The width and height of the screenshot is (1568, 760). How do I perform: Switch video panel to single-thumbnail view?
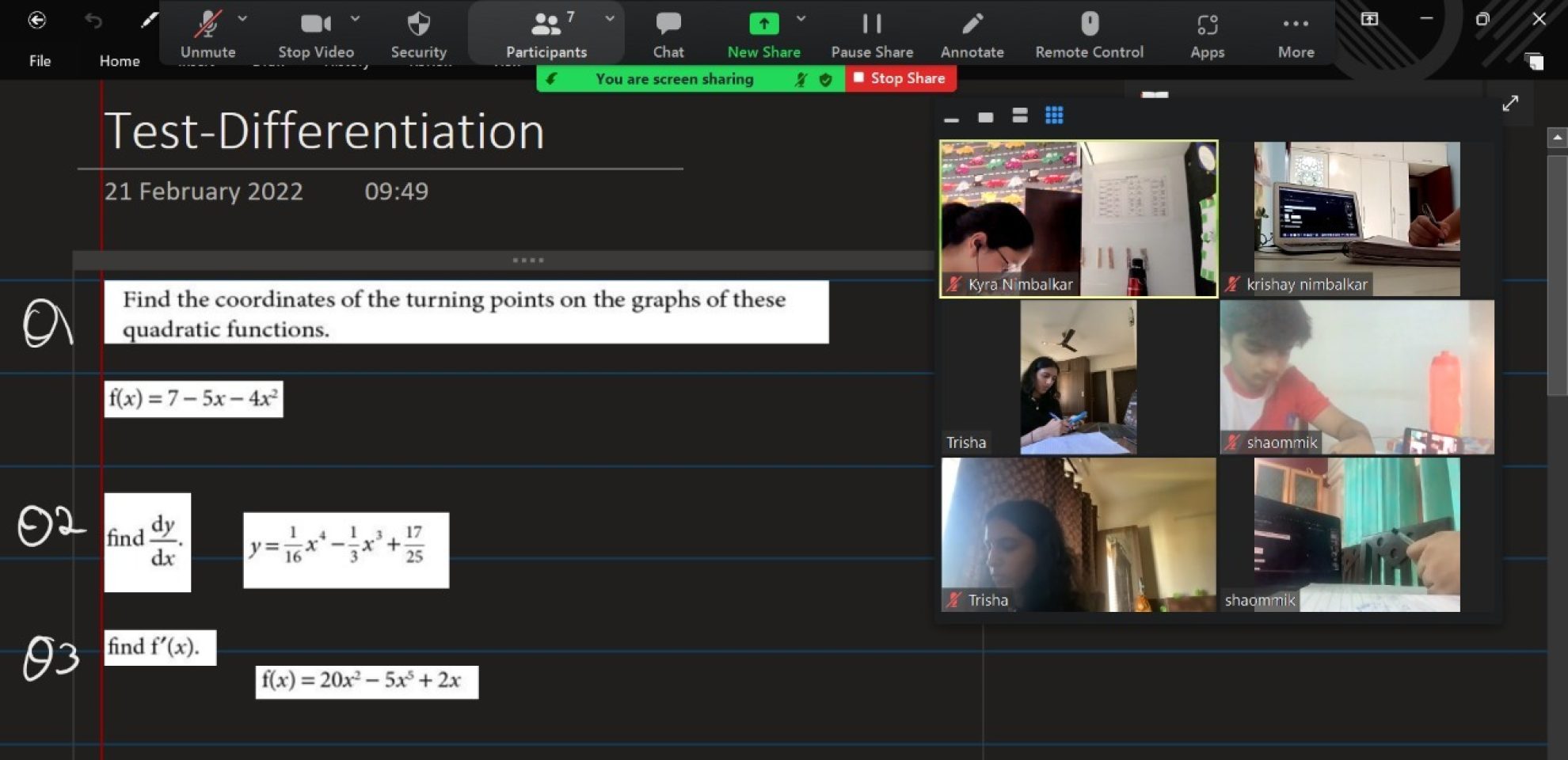pyautogui.click(x=985, y=117)
